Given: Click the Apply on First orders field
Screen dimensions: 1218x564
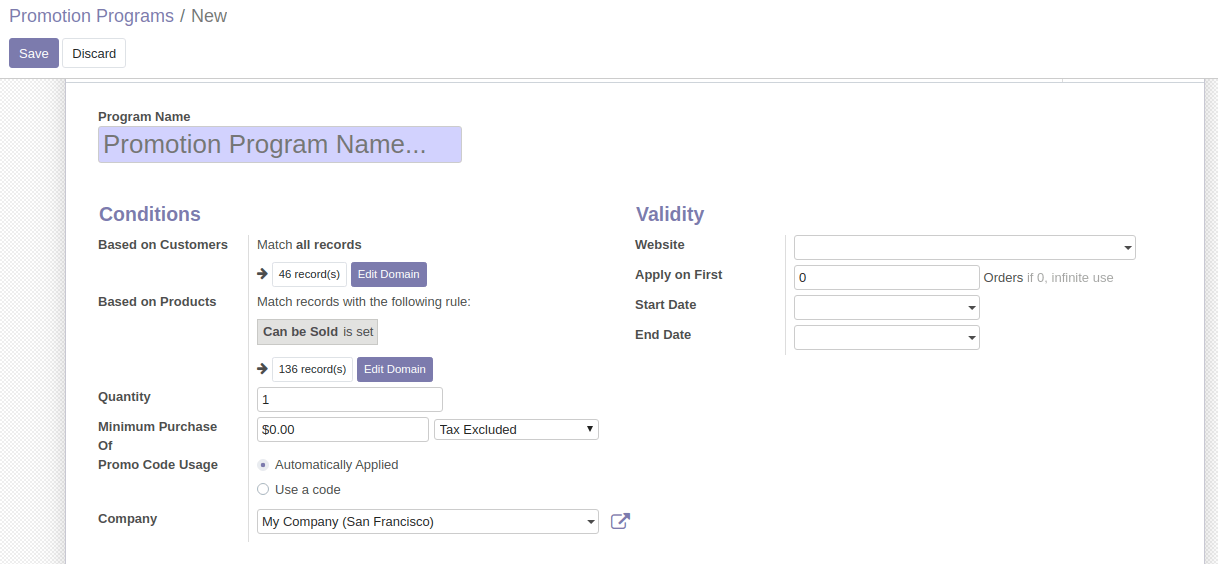Looking at the screenshot, I should 887,277.
